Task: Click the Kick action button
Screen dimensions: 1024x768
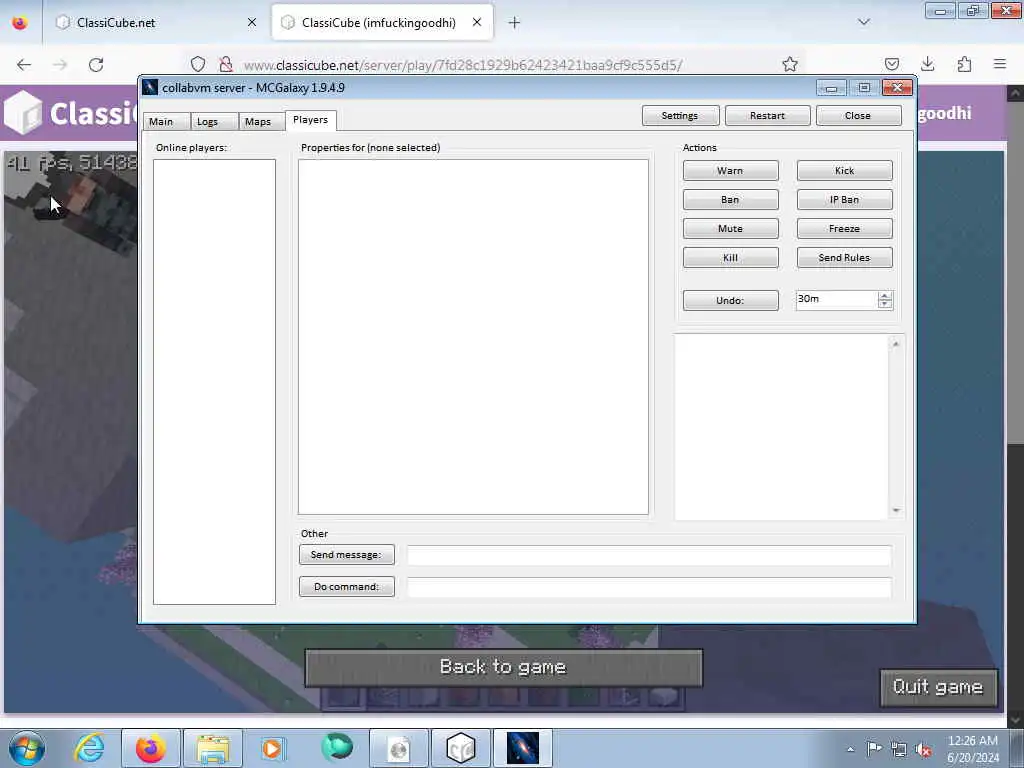Action: coord(844,170)
